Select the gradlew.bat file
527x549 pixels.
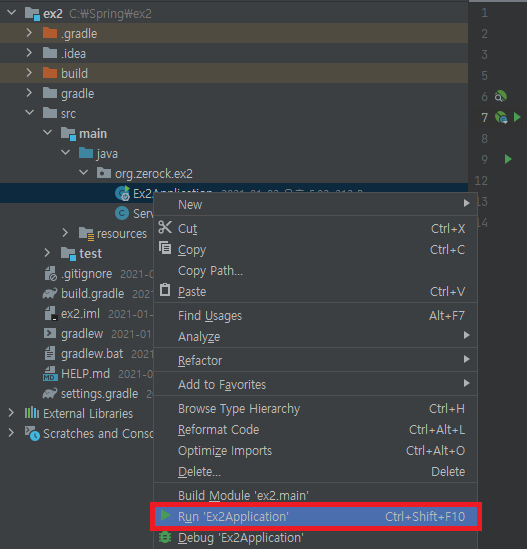click(x=92, y=354)
